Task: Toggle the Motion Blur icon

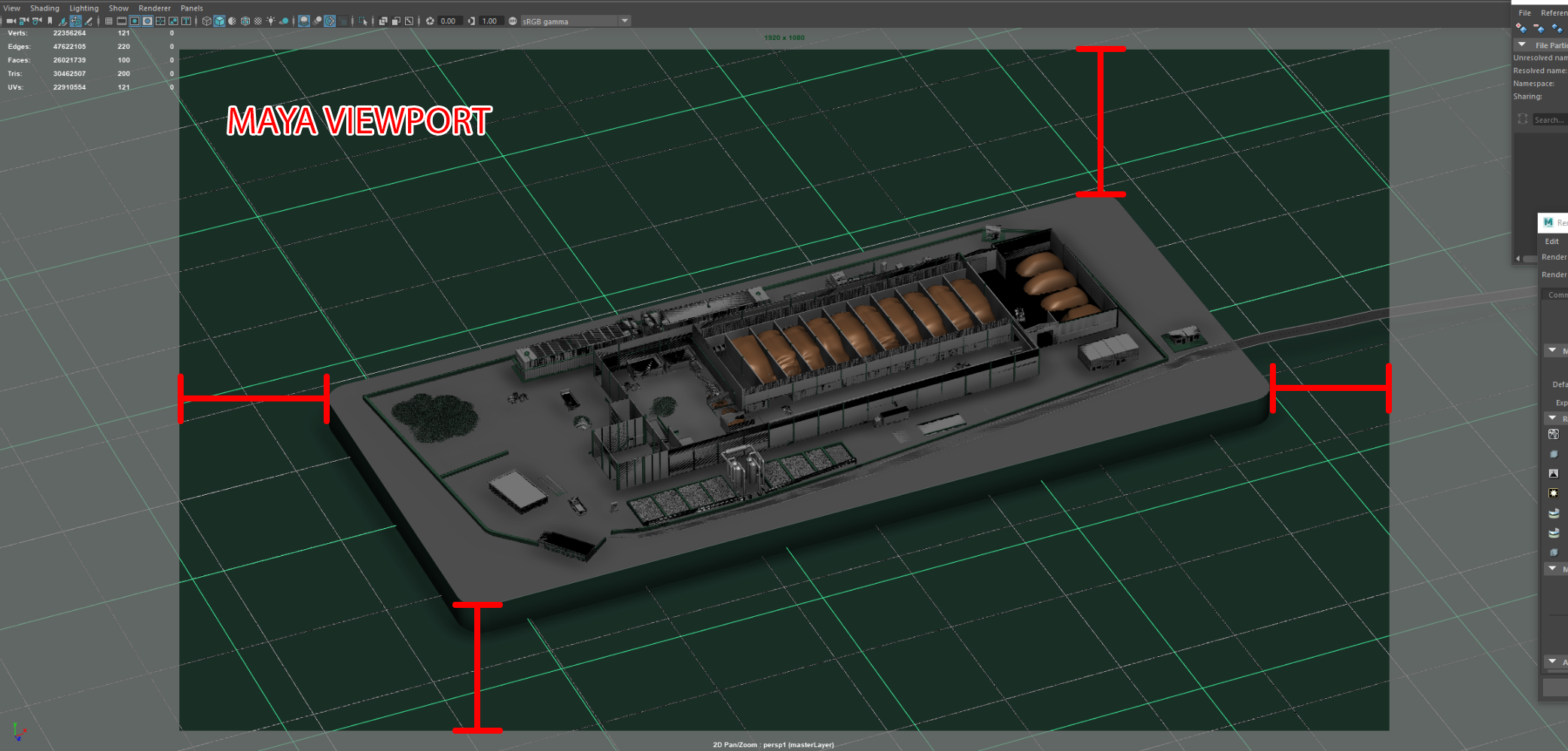Action: coord(317,21)
